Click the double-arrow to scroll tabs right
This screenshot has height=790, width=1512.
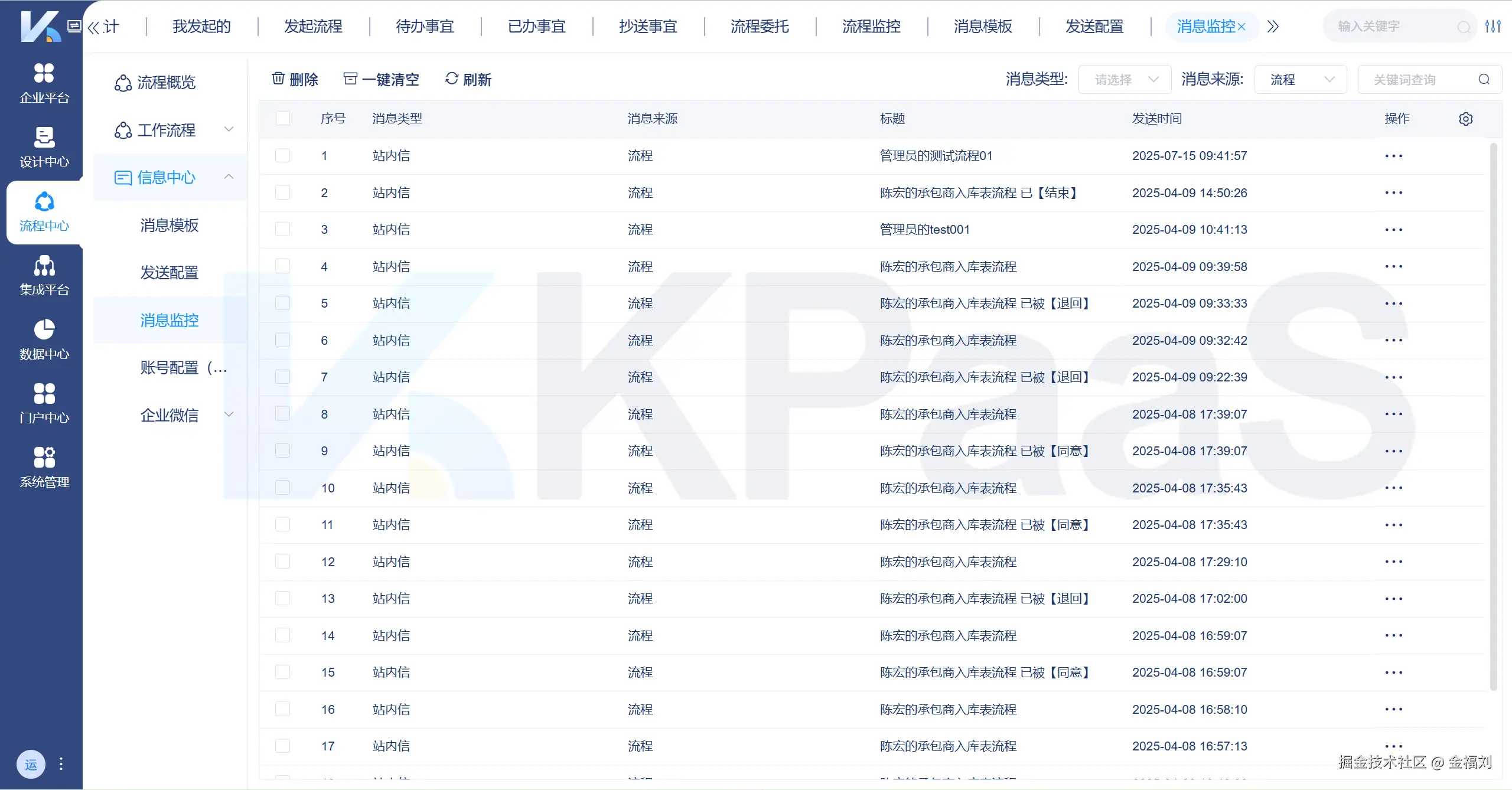(x=1273, y=26)
